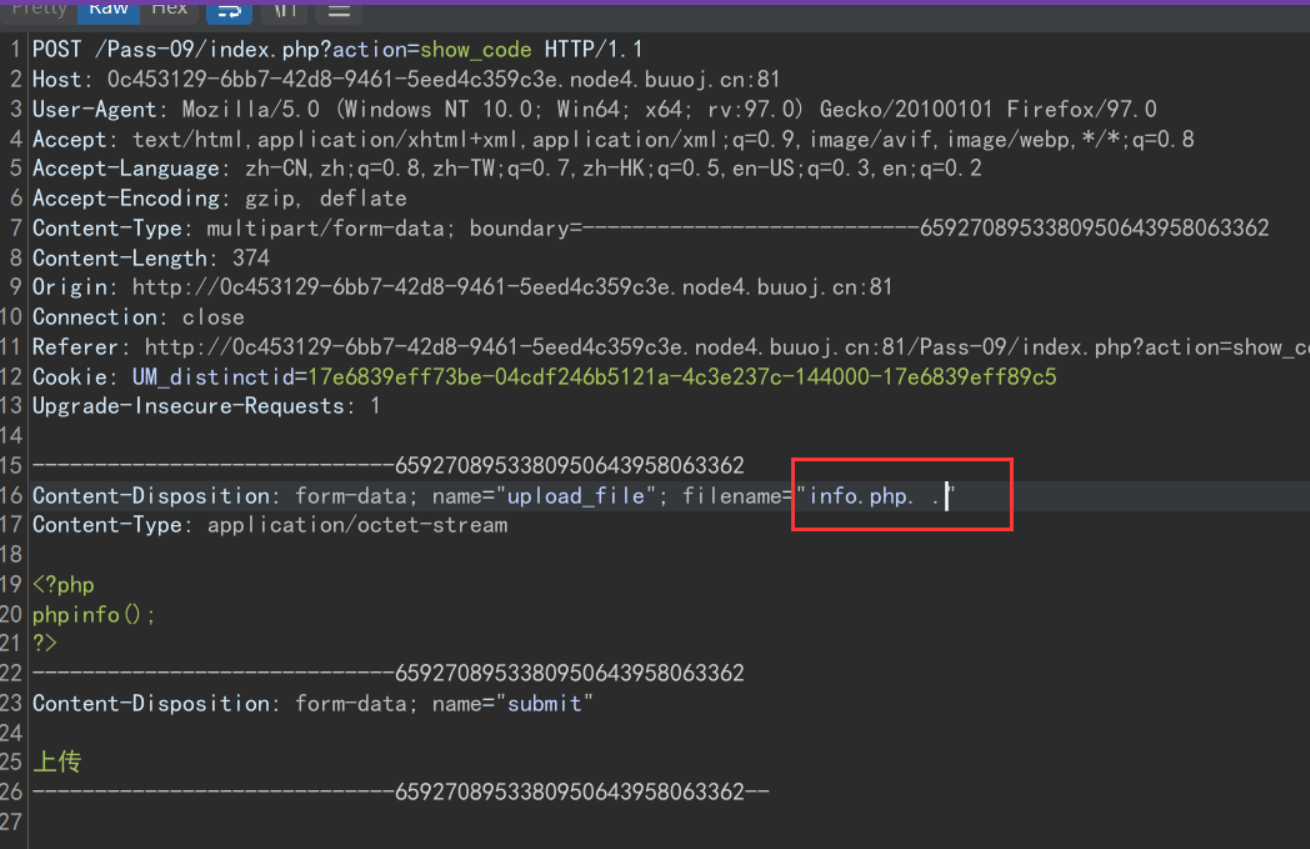Click "Content-Disposition" on line 23
Screen dimensions: 1310x849
click(x=151, y=704)
